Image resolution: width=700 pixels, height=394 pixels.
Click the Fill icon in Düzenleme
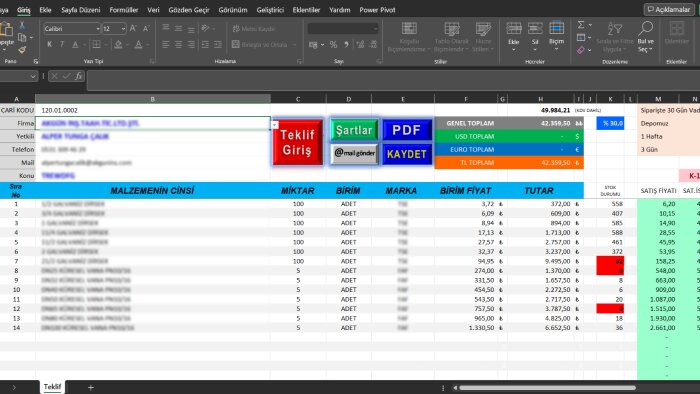pos(581,37)
